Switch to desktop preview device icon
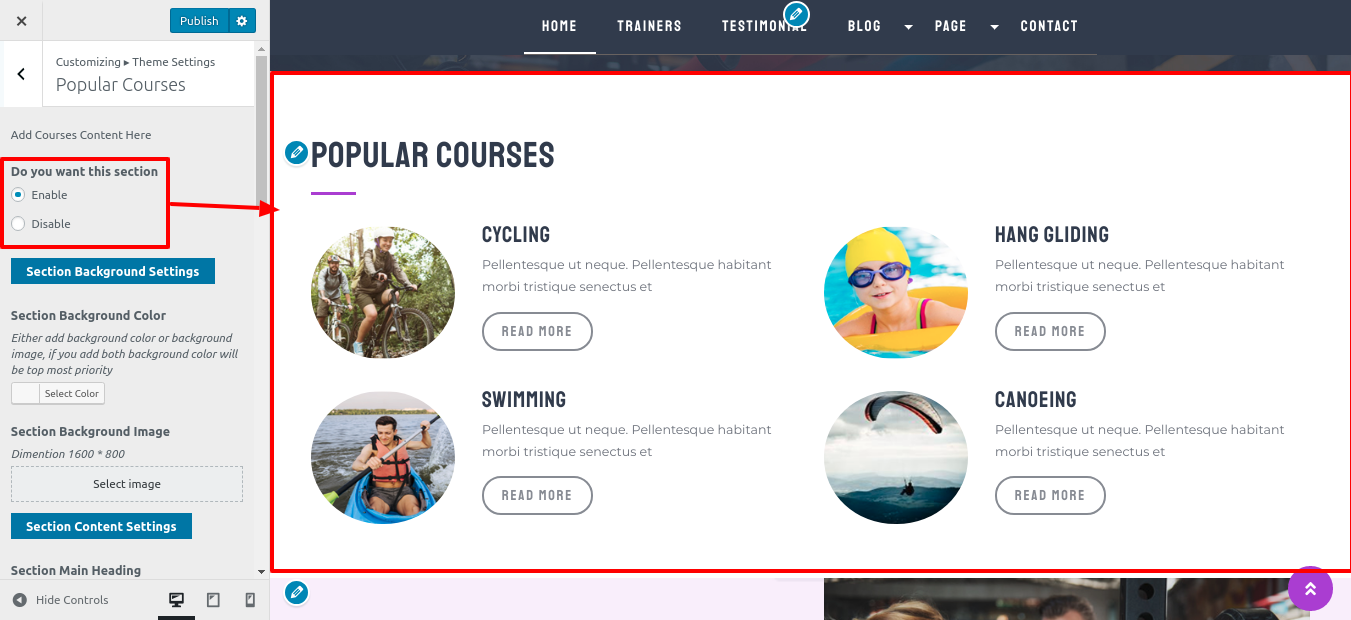 coord(177,600)
